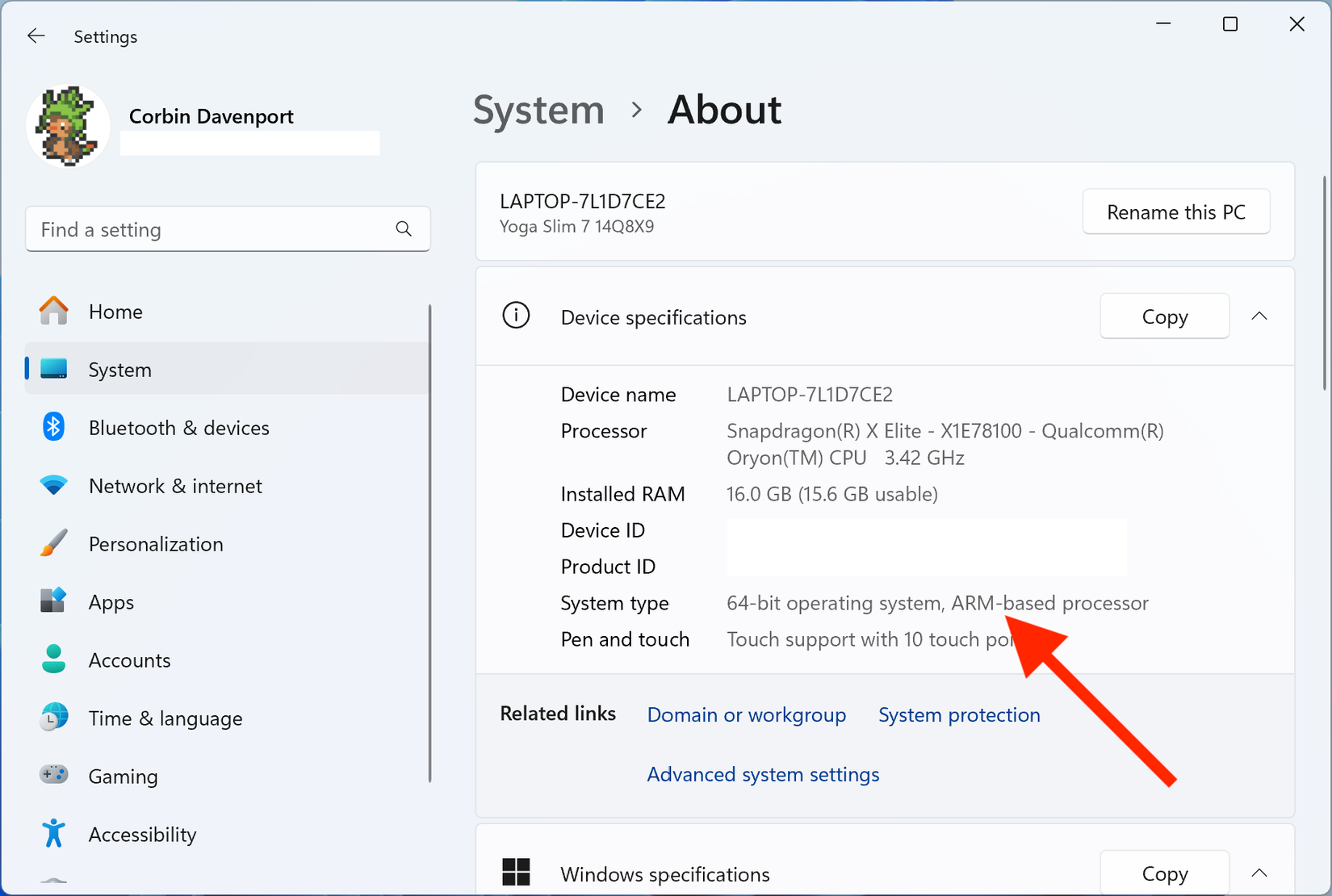Screen dimensions: 1332x896
Task: Copy the Device specifications
Action: (x=1164, y=316)
